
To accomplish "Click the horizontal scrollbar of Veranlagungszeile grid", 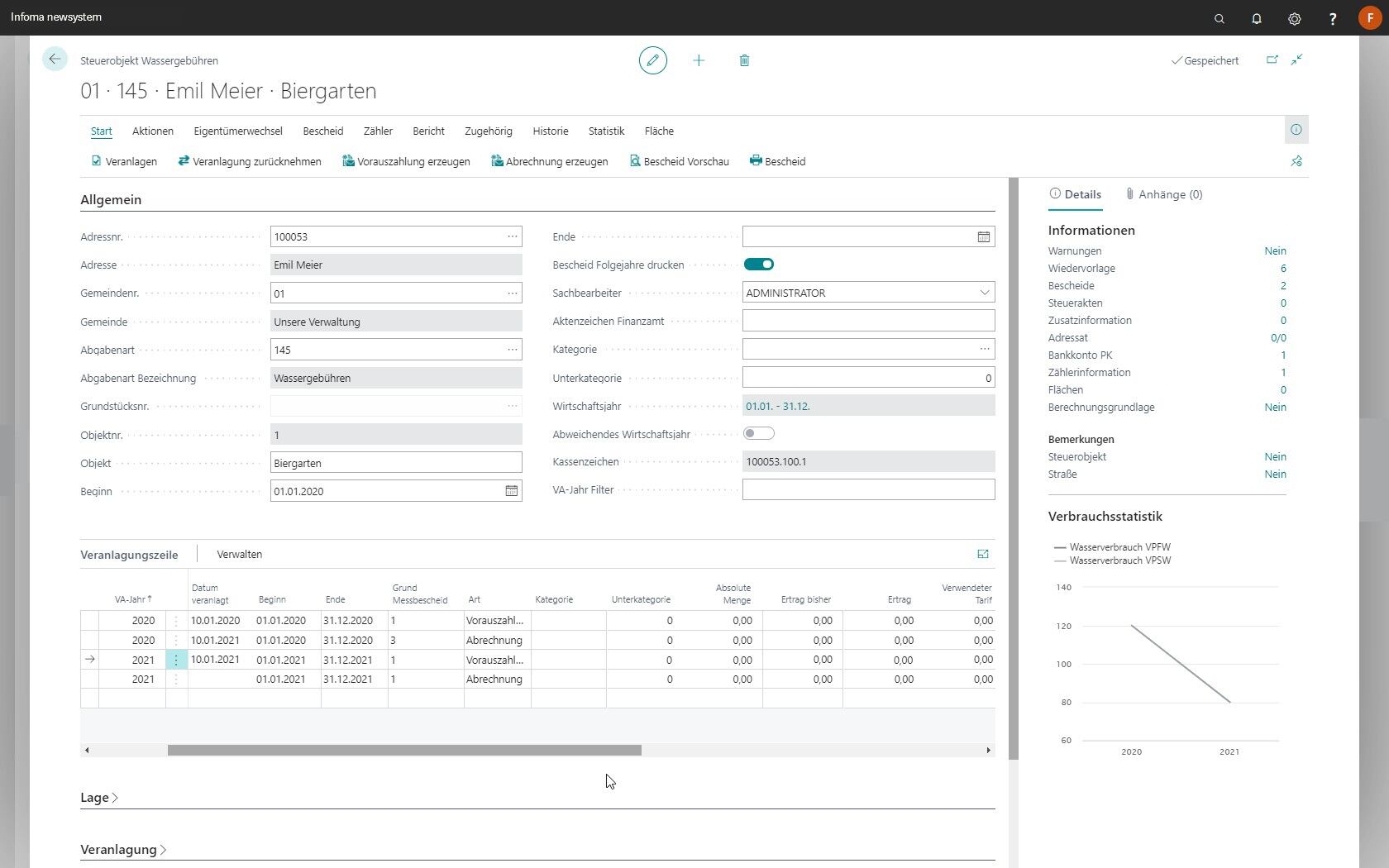I will [x=404, y=751].
